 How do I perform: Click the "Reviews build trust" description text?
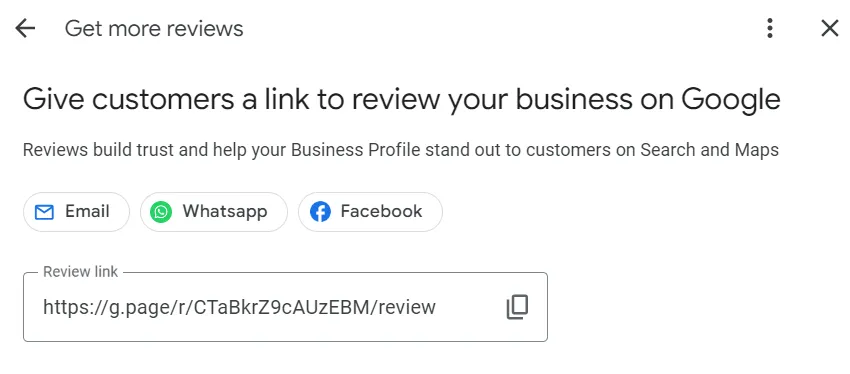401,150
